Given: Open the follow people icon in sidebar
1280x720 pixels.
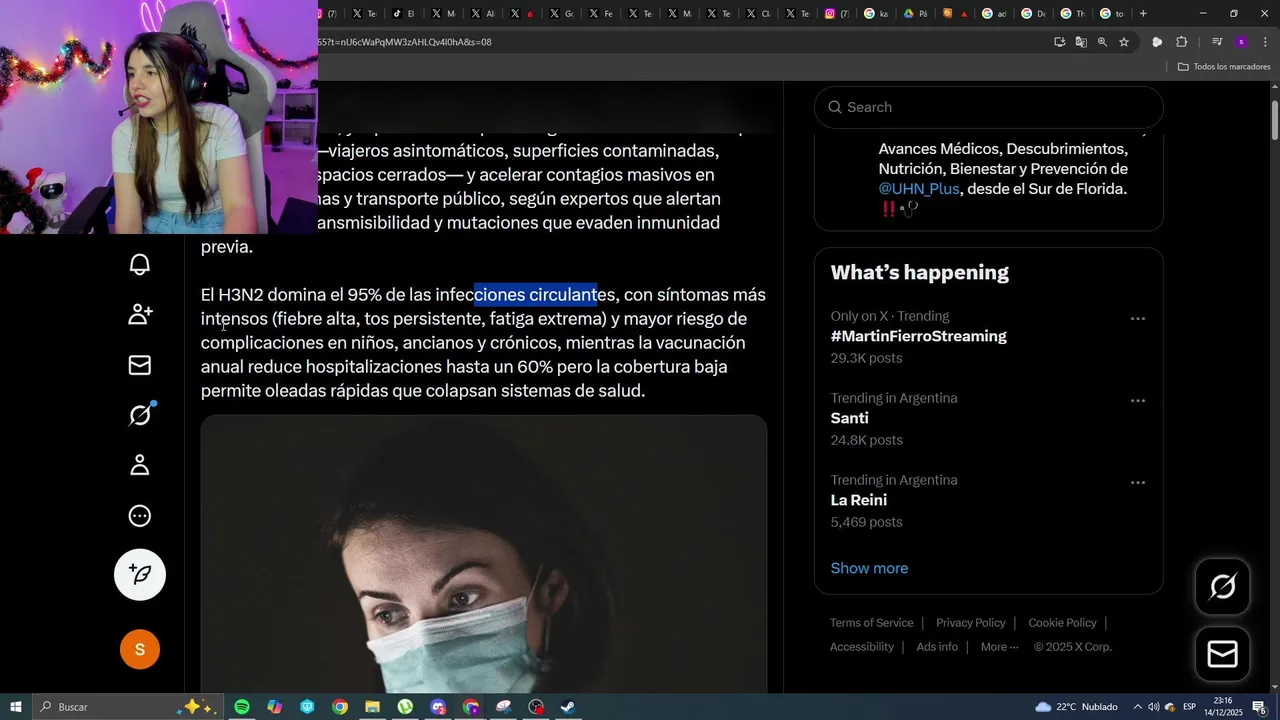Looking at the screenshot, I should point(140,314).
